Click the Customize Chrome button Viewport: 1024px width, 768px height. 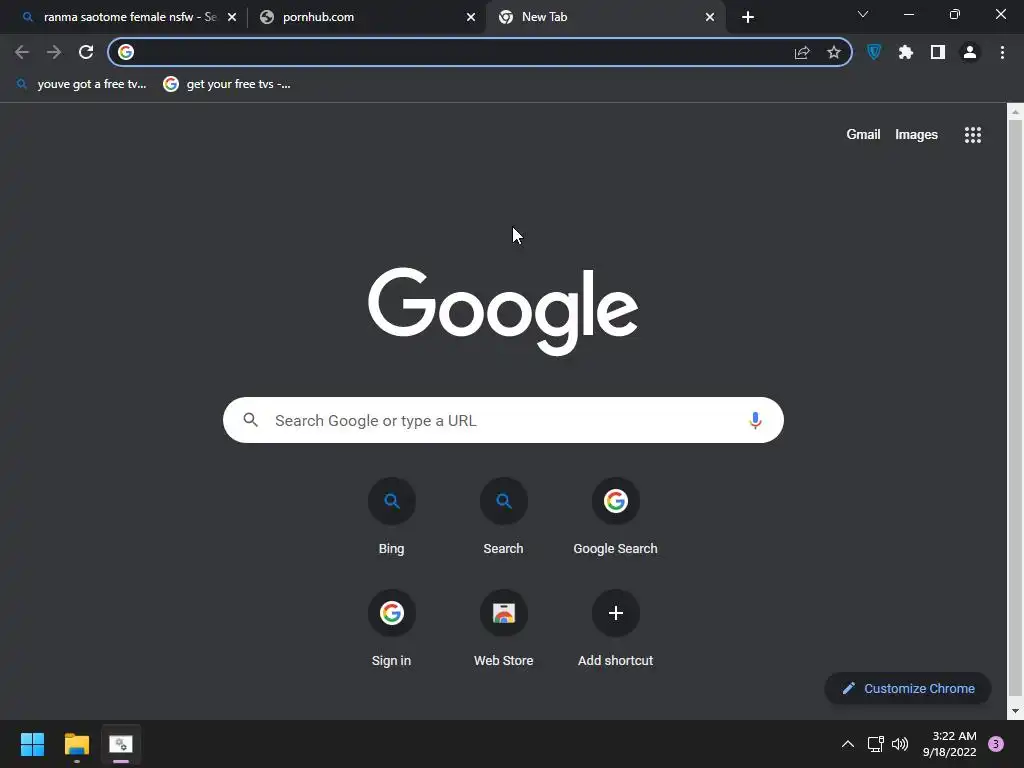pos(908,688)
